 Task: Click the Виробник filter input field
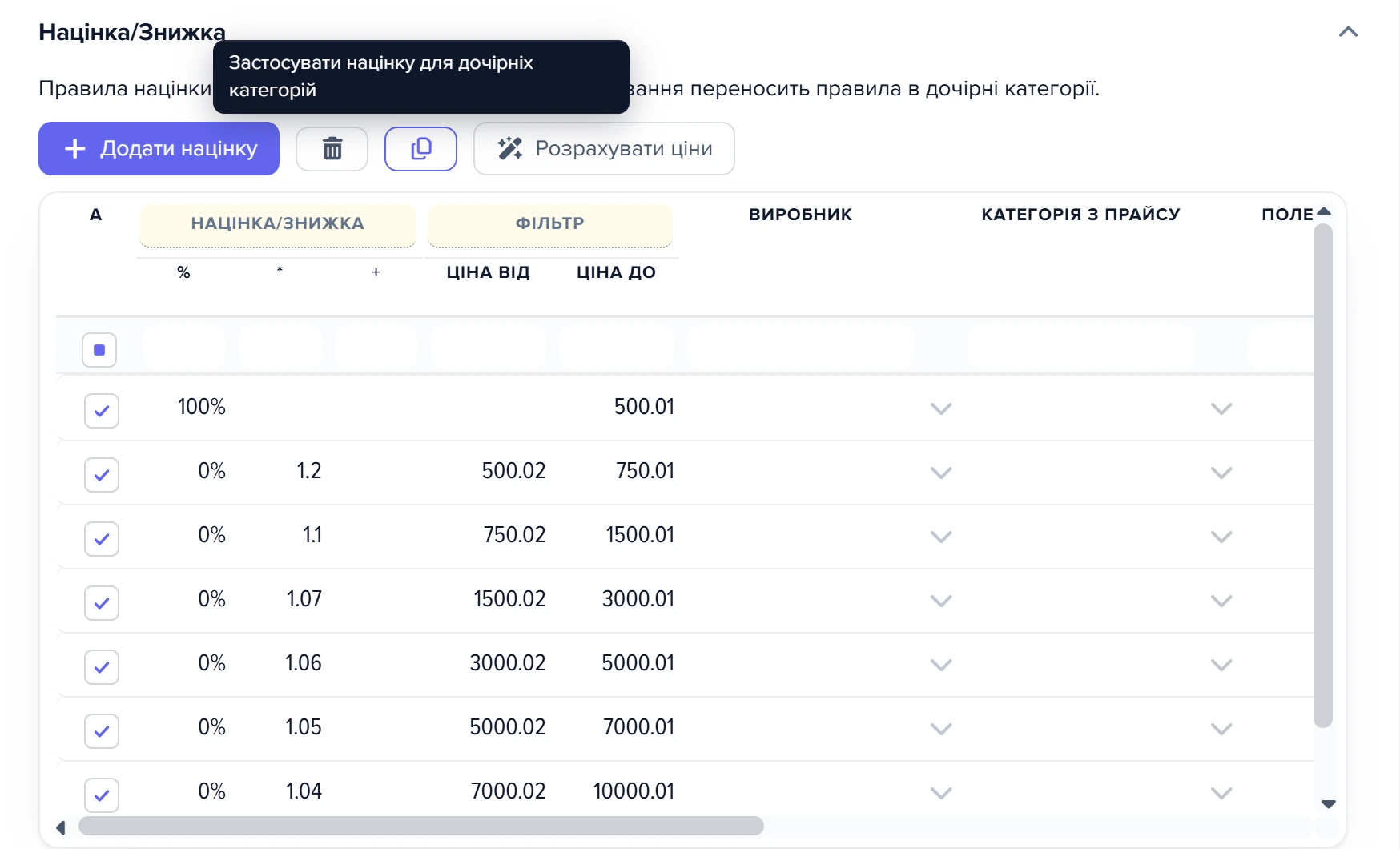[x=801, y=348]
